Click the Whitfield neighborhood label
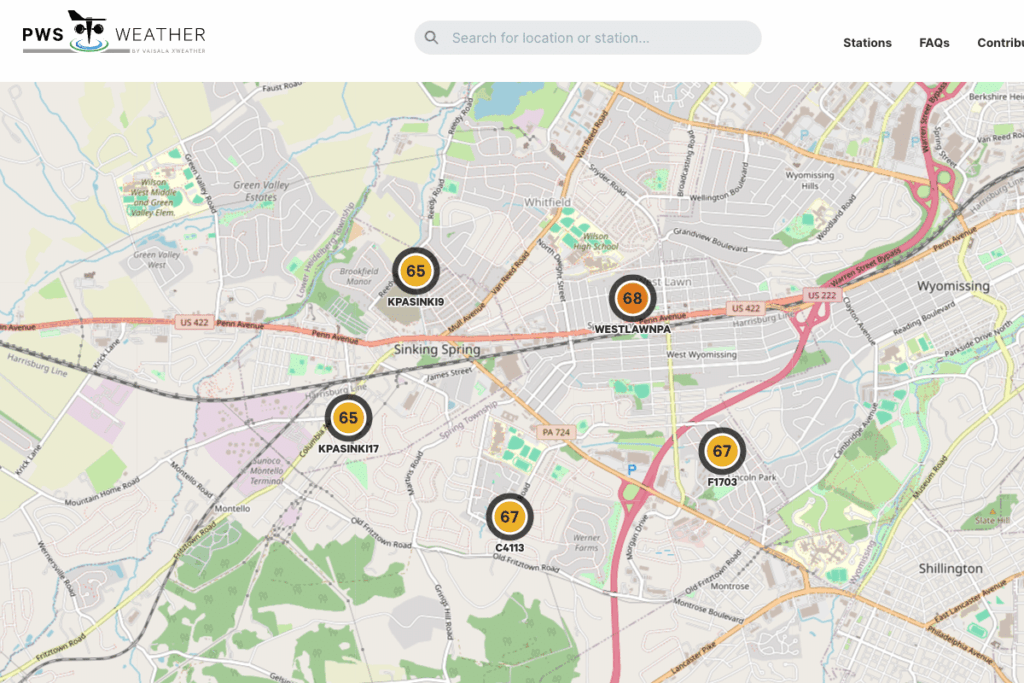This screenshot has width=1024, height=683. (x=547, y=202)
